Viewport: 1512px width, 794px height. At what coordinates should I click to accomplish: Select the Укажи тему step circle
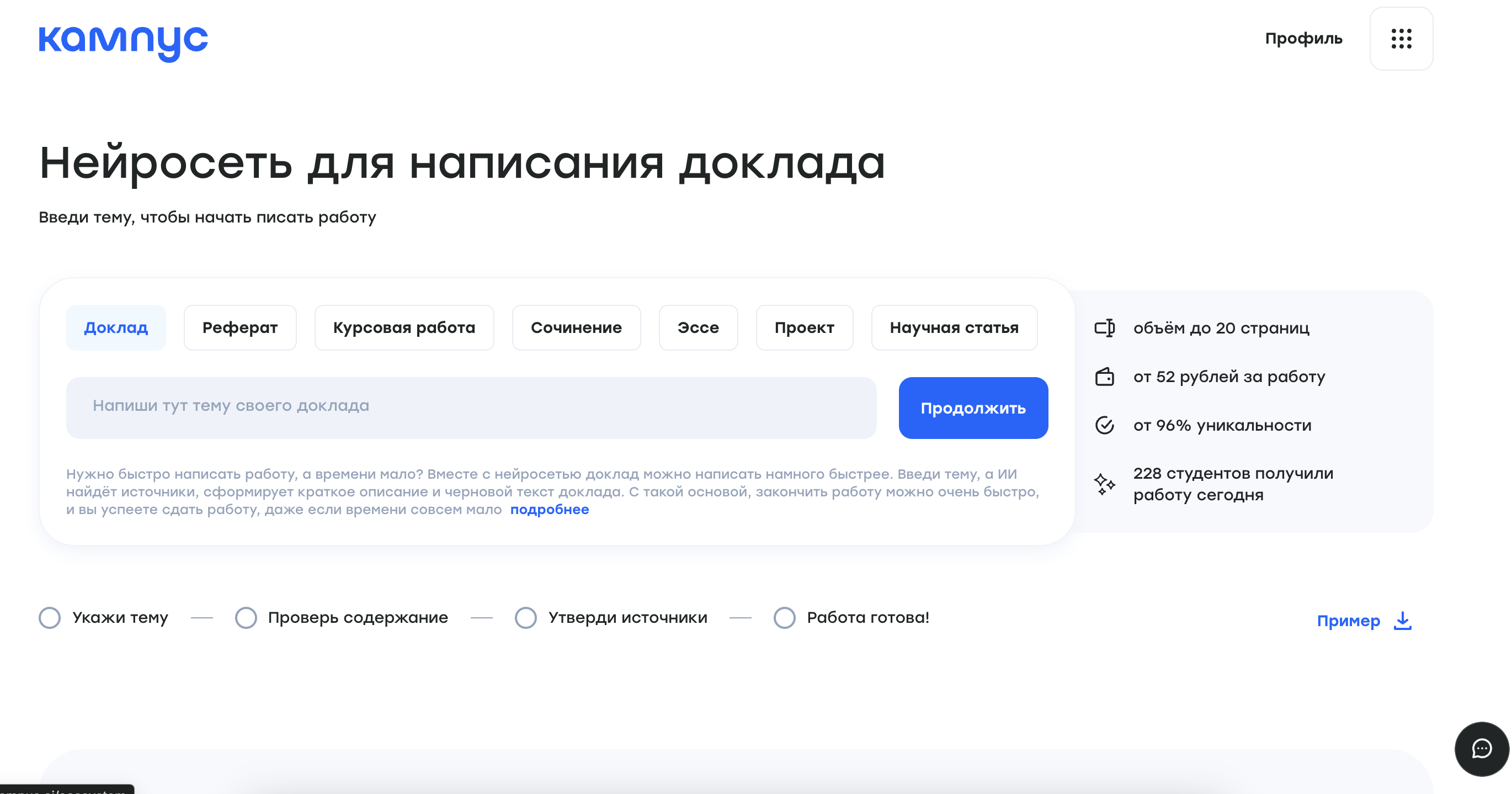coord(50,618)
